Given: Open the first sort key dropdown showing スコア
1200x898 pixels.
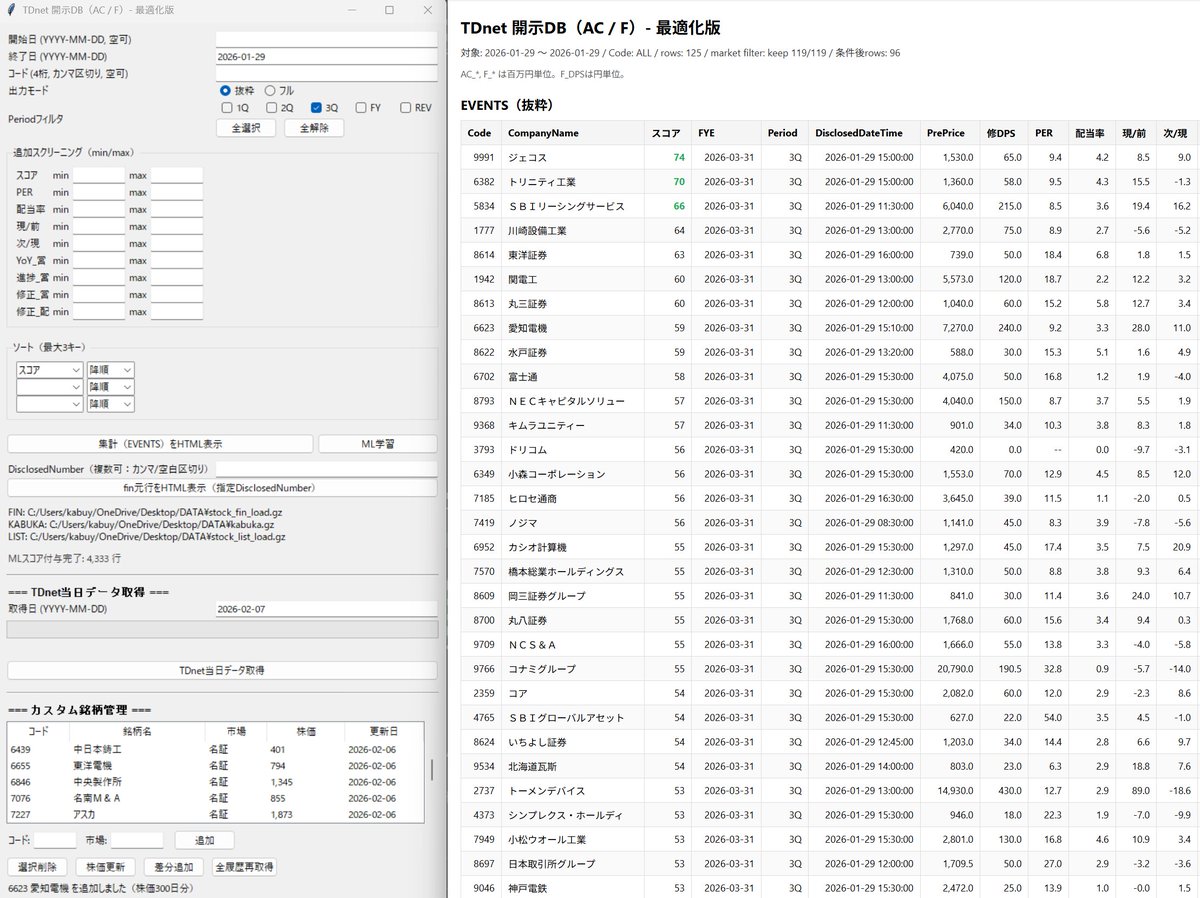Looking at the screenshot, I should point(49,369).
